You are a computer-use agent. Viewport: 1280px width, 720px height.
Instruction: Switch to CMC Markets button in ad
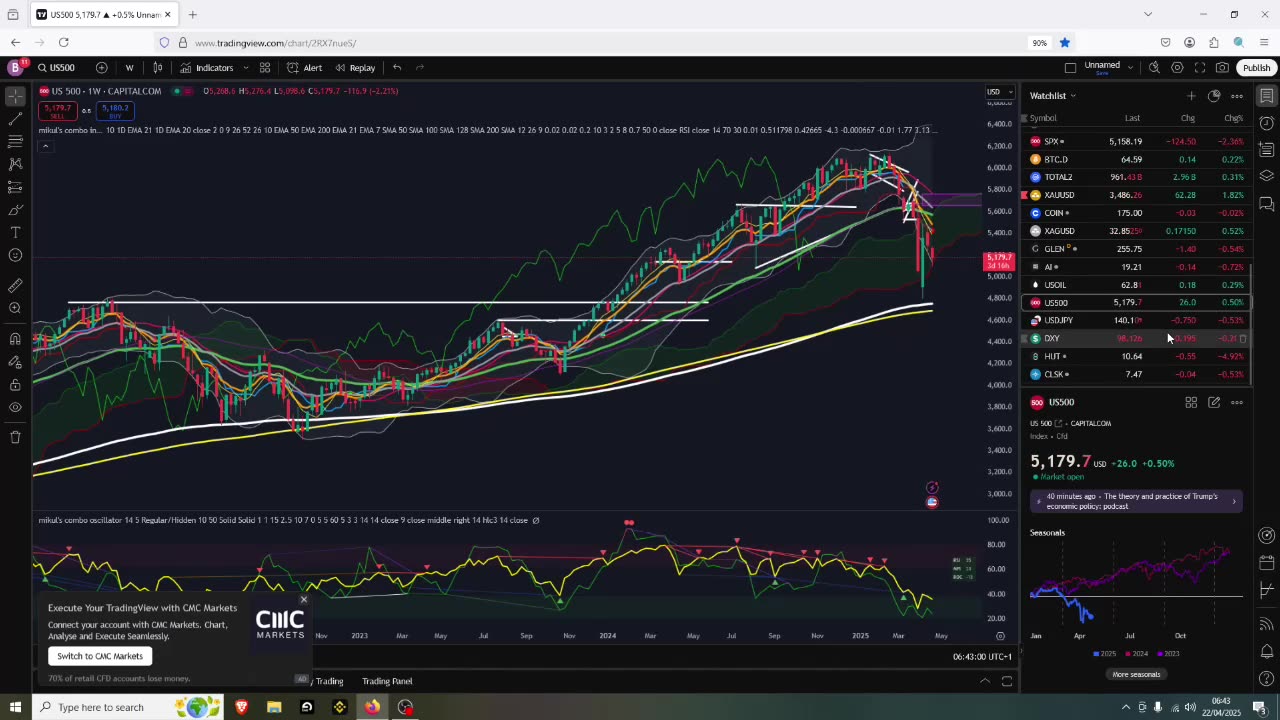tap(100, 656)
